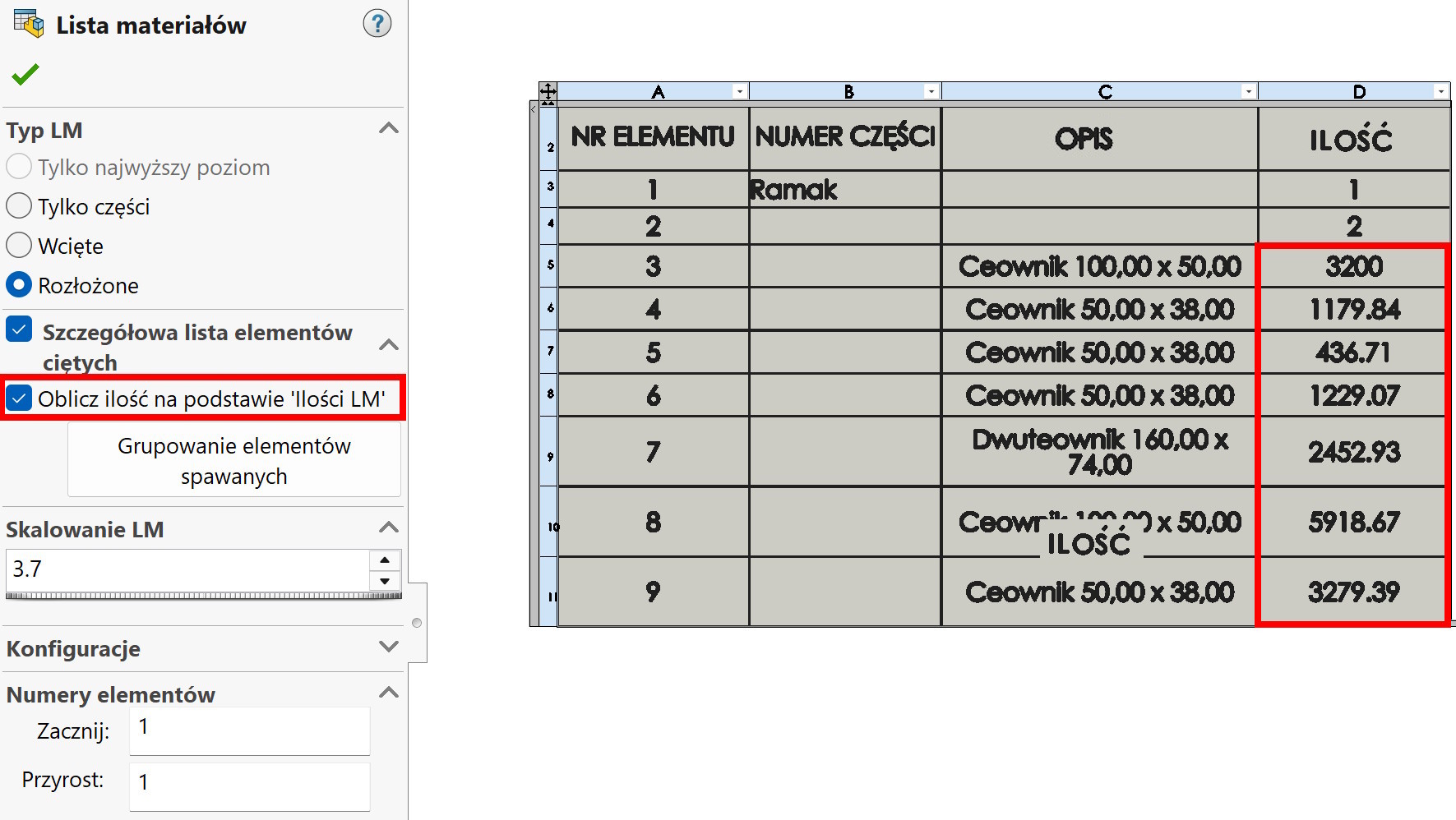The height and width of the screenshot is (820, 1456).
Task: Click the 'Zacznij' input field
Action: (x=249, y=730)
